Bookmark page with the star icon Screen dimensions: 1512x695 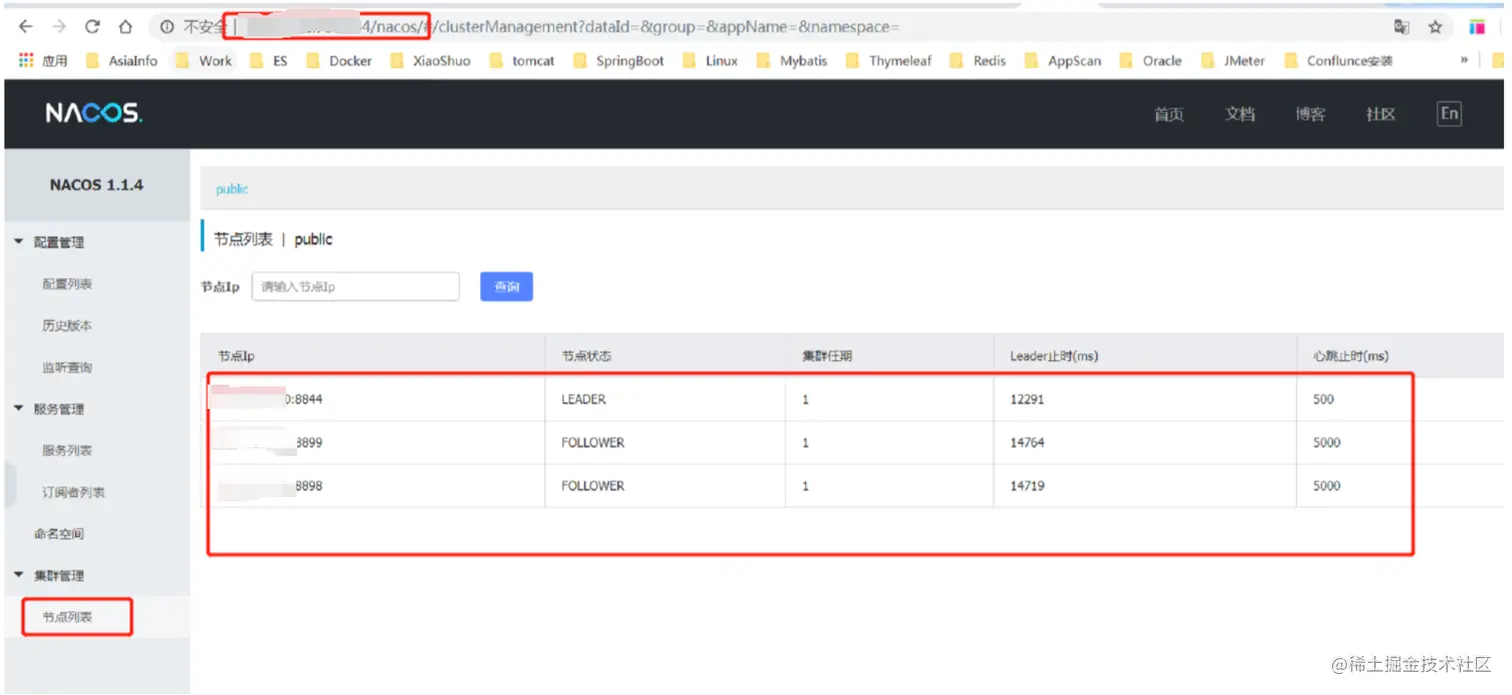pos(1435,27)
